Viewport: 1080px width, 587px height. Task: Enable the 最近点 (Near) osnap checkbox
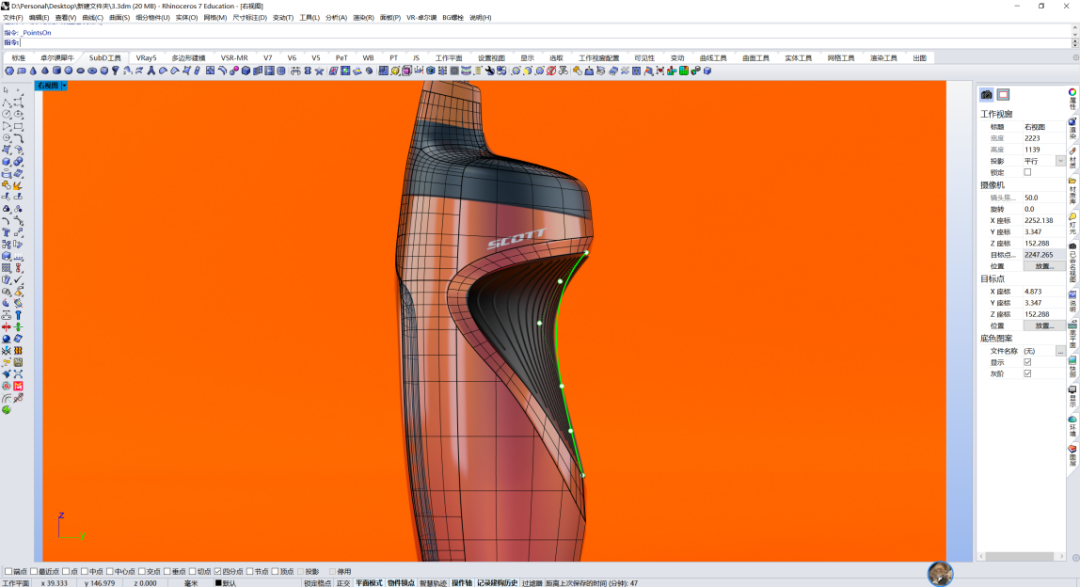point(34,571)
